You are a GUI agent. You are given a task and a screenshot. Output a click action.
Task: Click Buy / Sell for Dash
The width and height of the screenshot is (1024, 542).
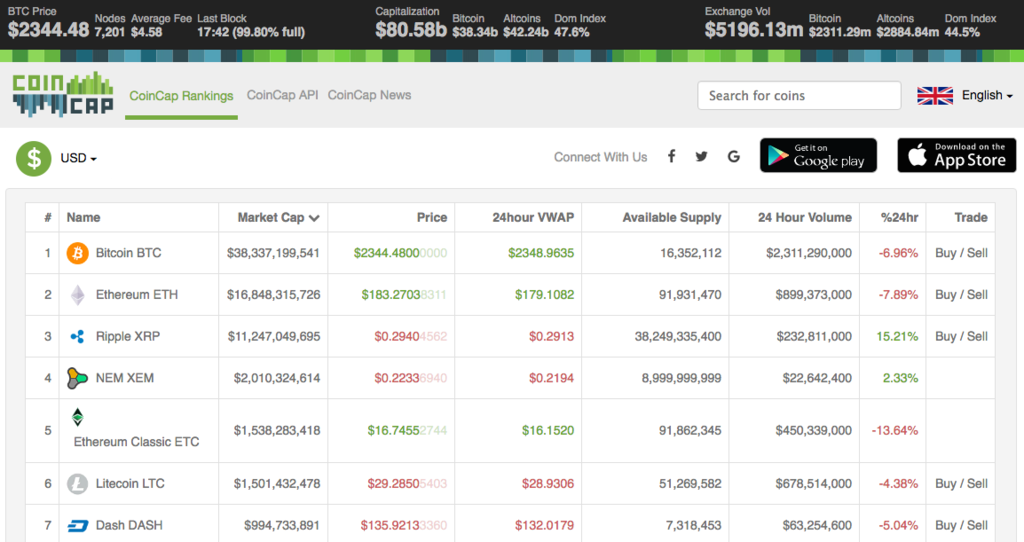click(961, 525)
